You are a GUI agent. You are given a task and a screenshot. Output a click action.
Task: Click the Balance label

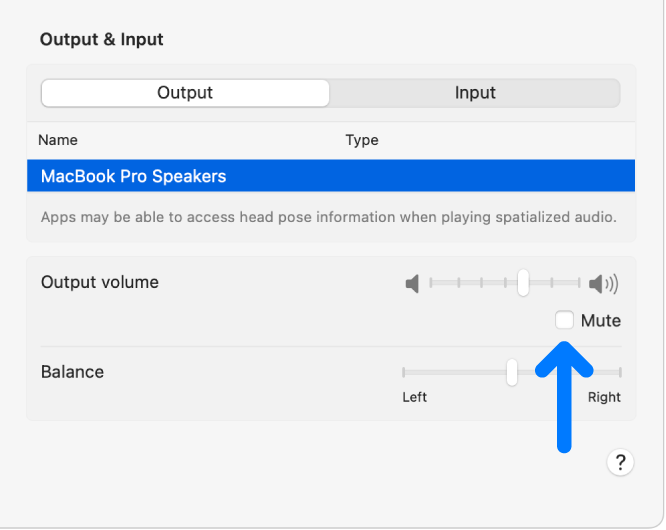point(72,372)
